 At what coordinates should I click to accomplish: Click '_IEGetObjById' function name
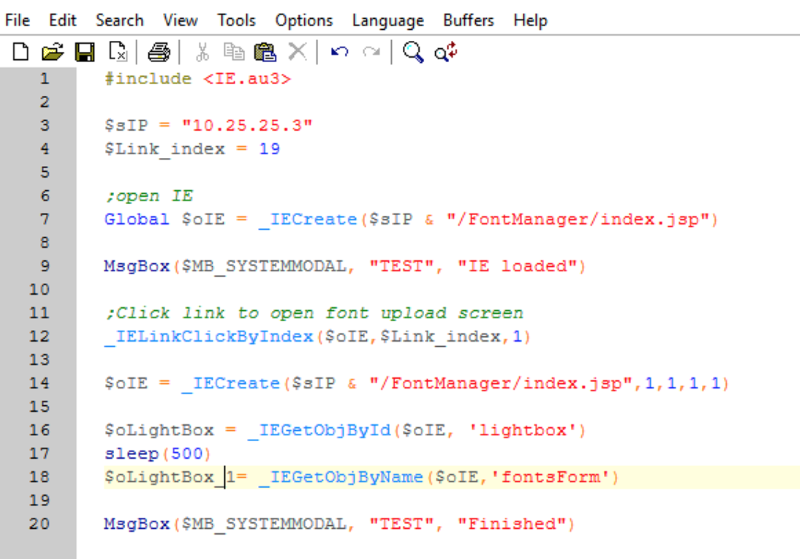[319, 430]
